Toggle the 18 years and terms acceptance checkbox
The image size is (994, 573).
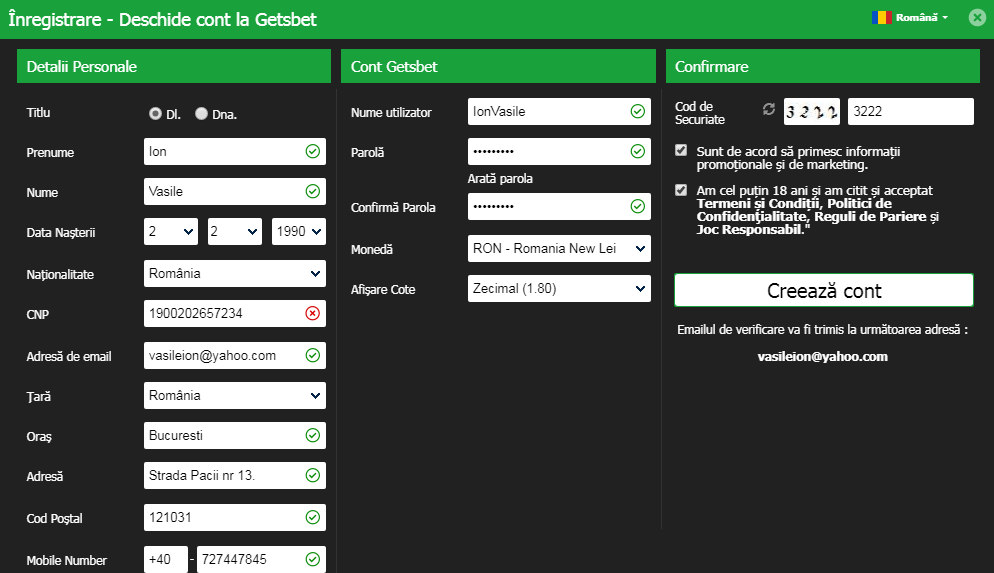tap(681, 190)
